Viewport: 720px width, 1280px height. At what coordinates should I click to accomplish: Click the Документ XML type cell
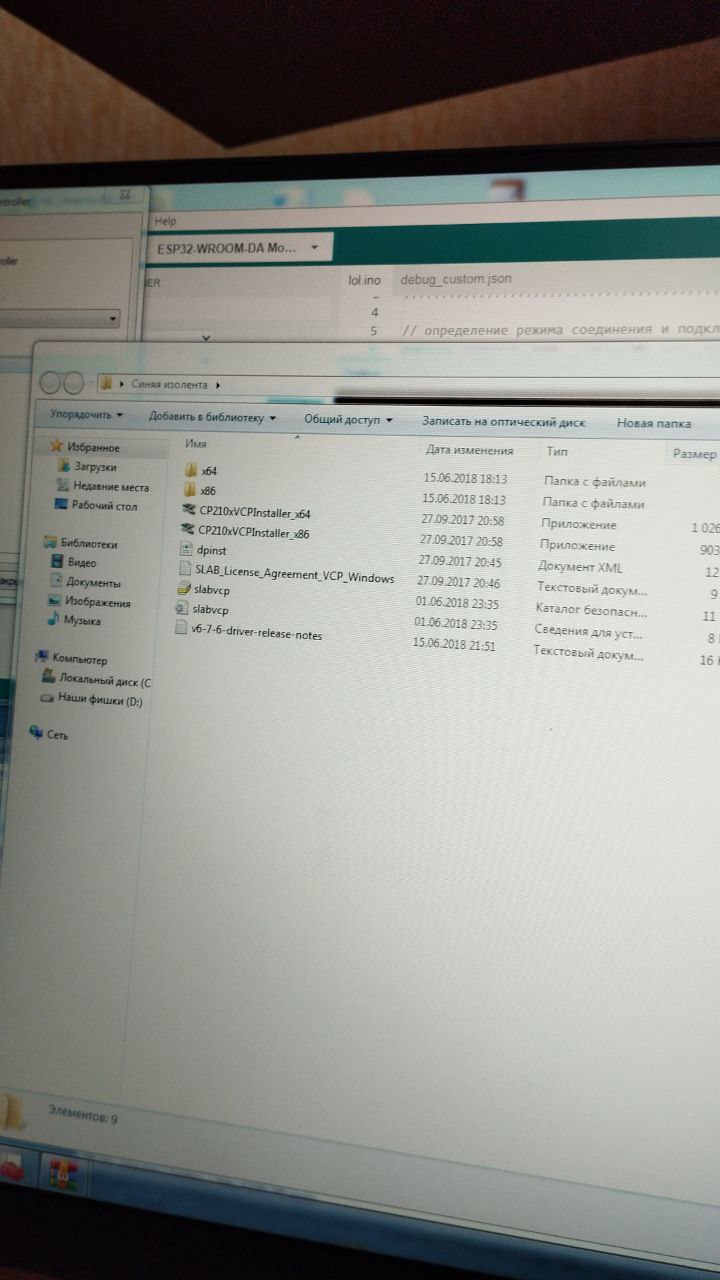(579, 567)
